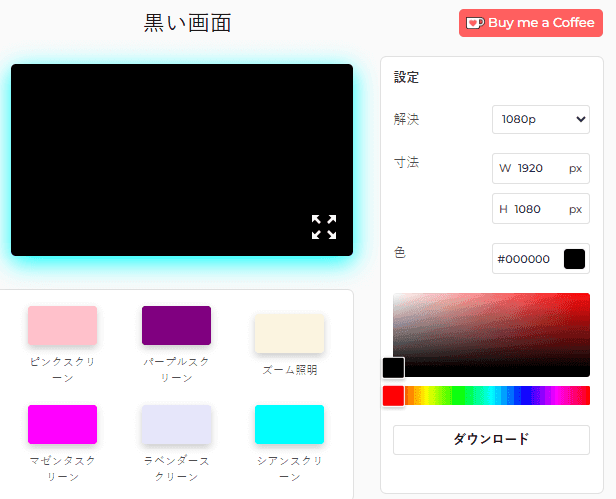Click the coffee cup icon in header

[x=475, y=23]
